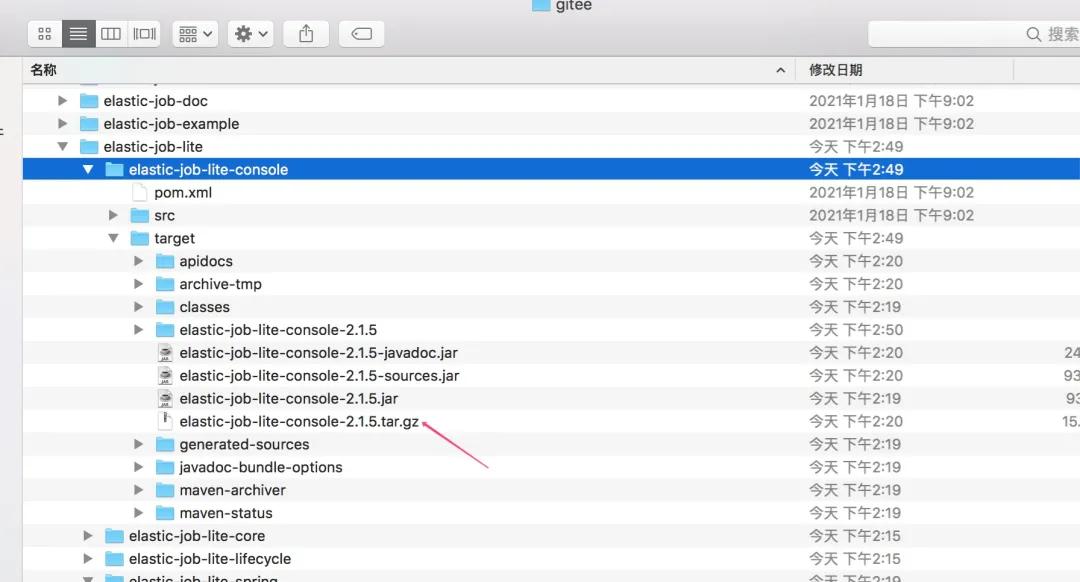Switch to list view mode
The image size is (1080, 582).
click(78, 34)
